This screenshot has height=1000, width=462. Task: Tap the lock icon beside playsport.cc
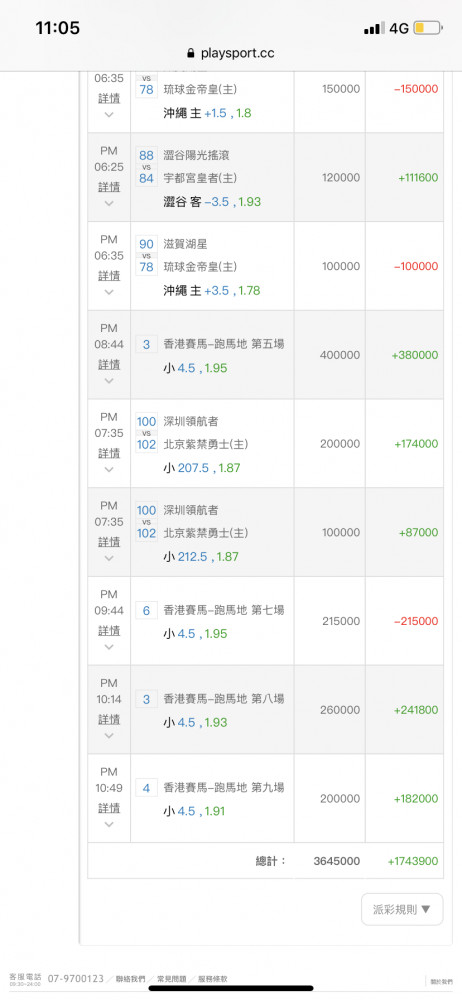(190, 54)
